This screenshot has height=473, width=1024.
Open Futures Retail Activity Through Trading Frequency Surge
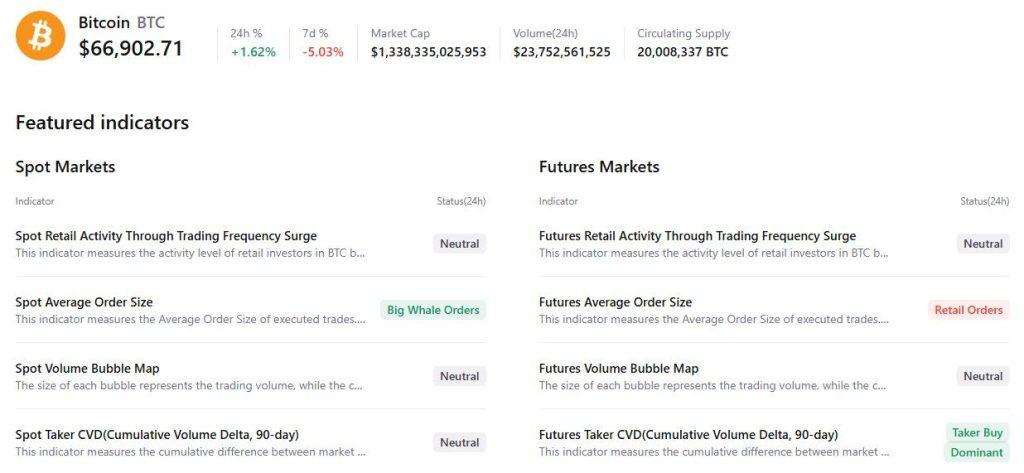(697, 236)
